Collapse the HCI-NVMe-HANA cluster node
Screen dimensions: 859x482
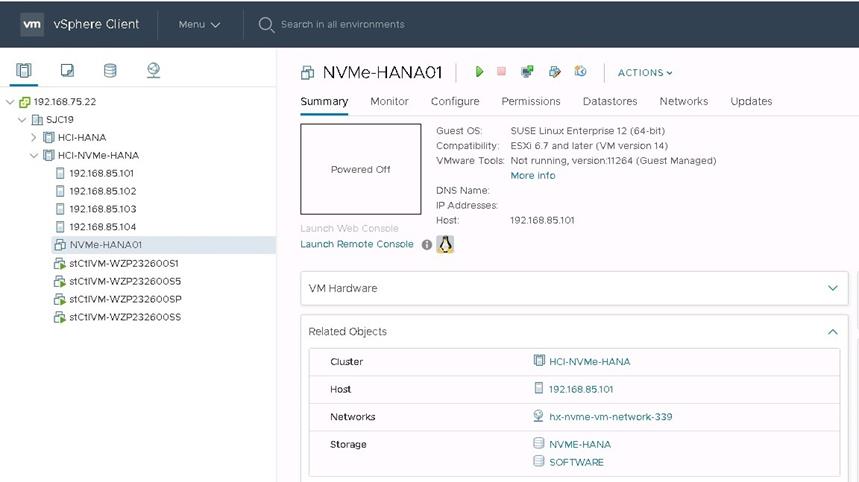click(x=34, y=156)
